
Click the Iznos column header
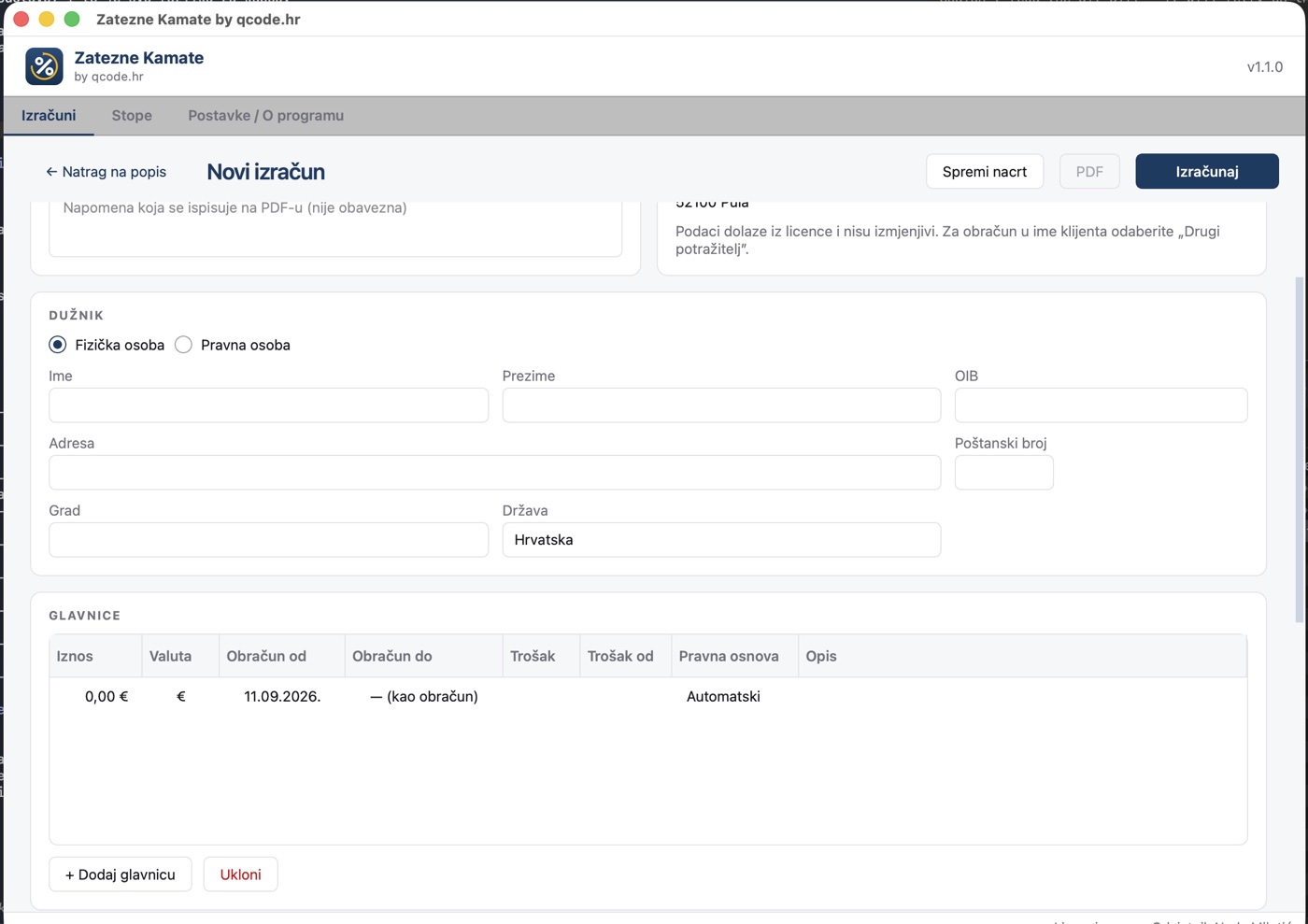[x=96, y=656]
